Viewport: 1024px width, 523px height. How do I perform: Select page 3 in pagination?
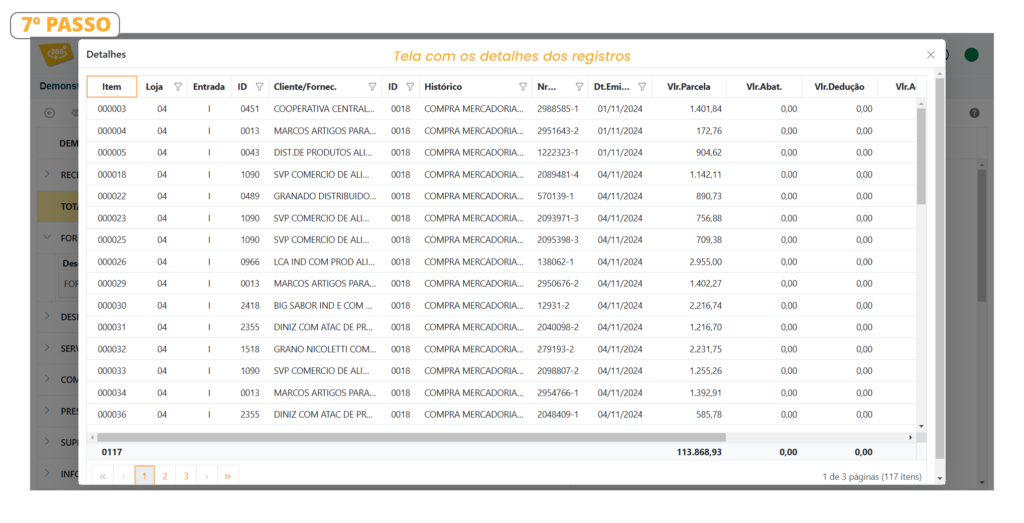[x=185, y=476]
